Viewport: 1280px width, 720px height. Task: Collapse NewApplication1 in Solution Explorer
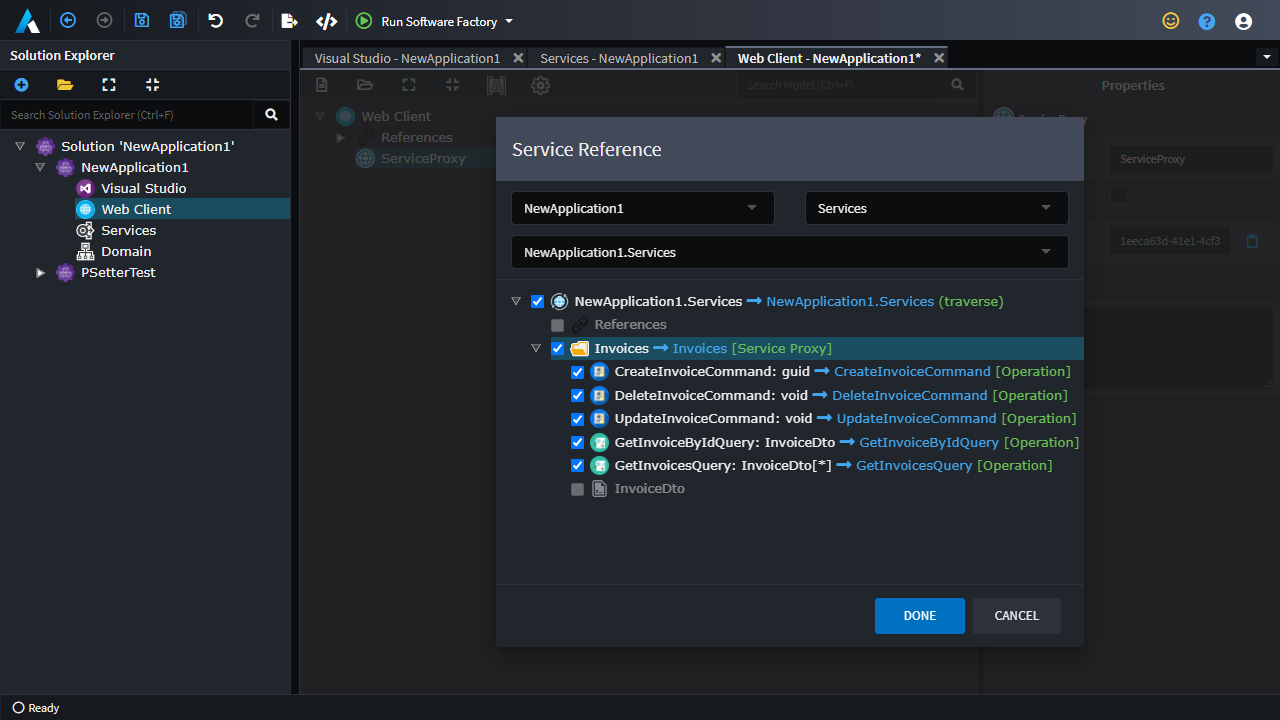pos(40,167)
